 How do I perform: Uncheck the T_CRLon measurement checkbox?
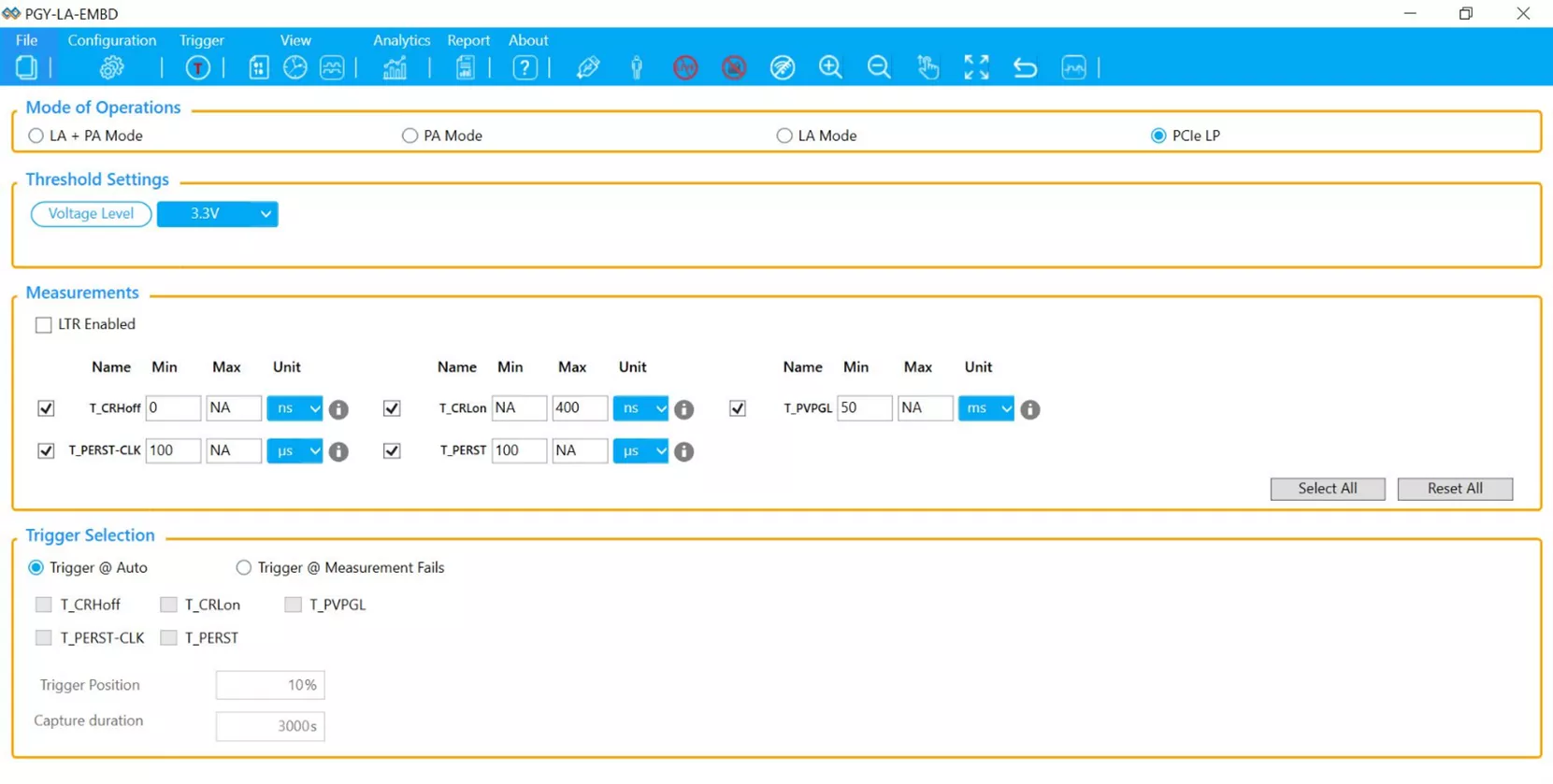(392, 408)
